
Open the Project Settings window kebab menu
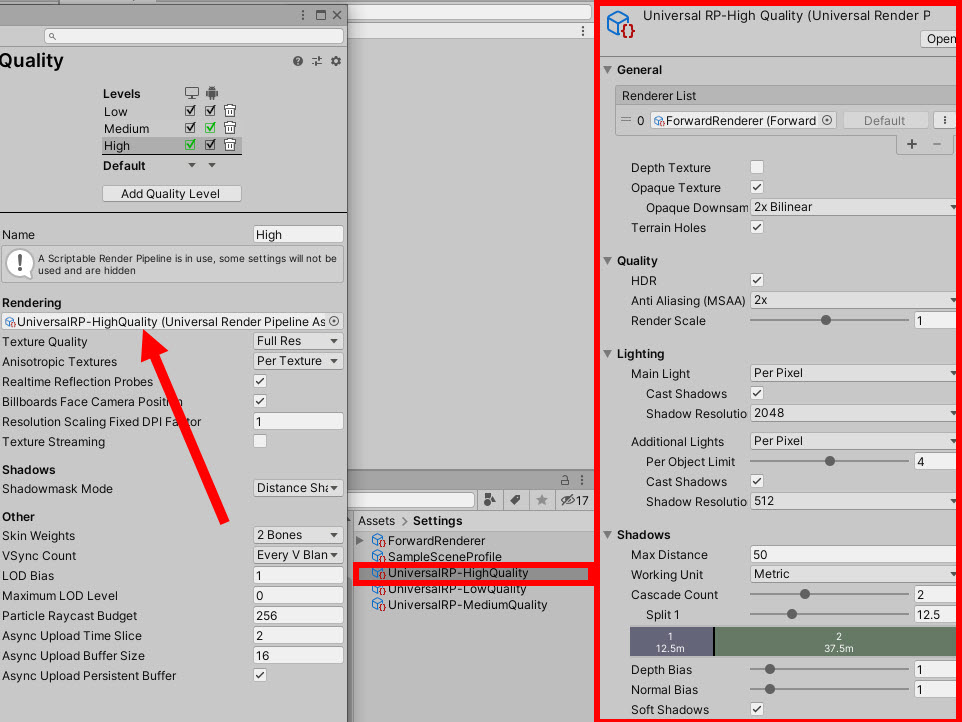tap(303, 15)
